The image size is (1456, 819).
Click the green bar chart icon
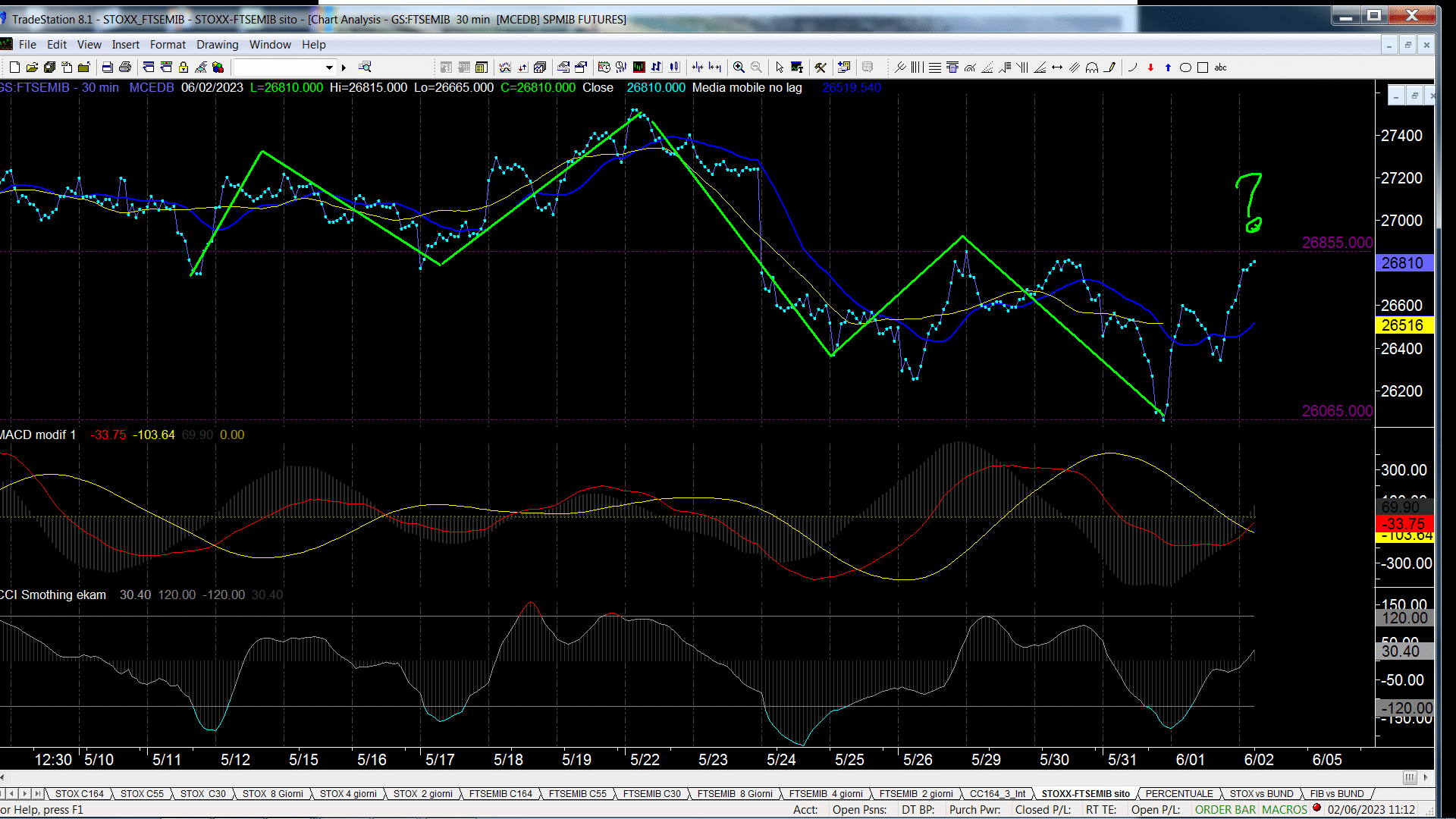639,67
